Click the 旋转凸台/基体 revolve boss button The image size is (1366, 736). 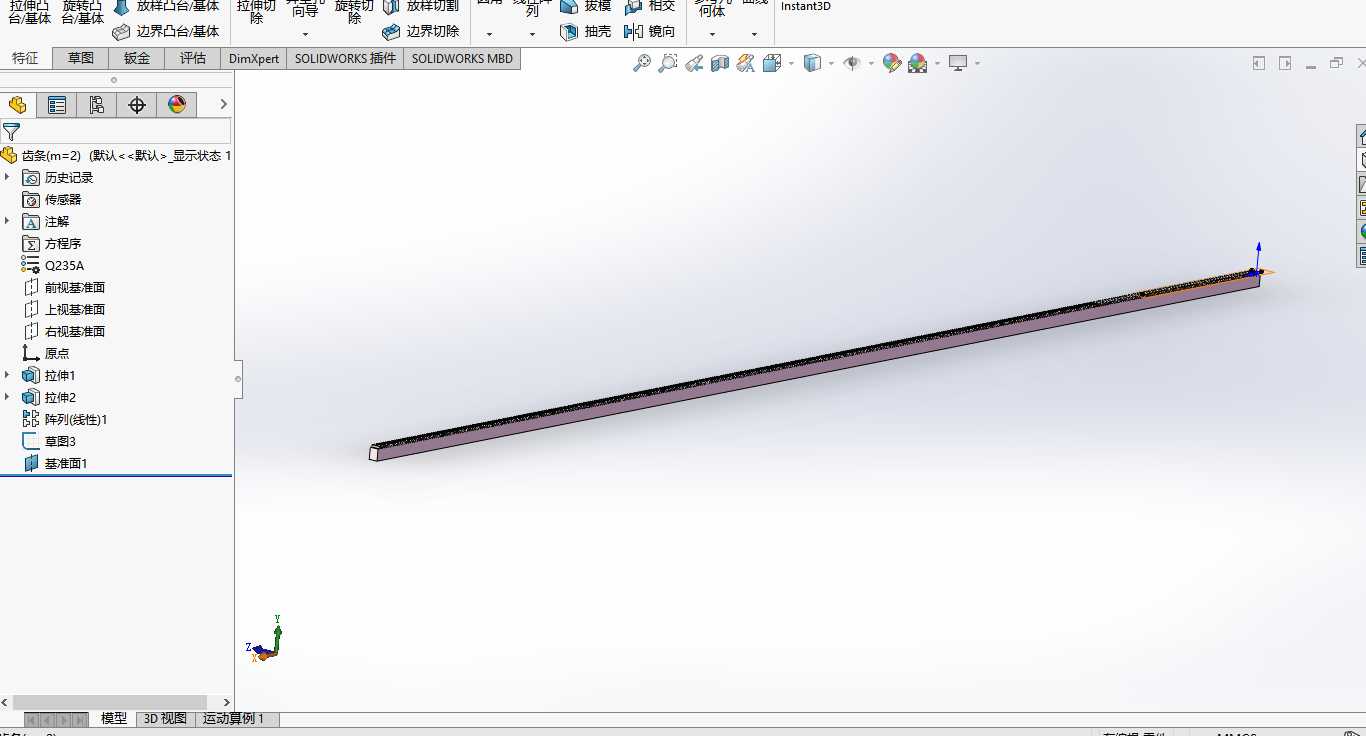pyautogui.click(x=83, y=11)
